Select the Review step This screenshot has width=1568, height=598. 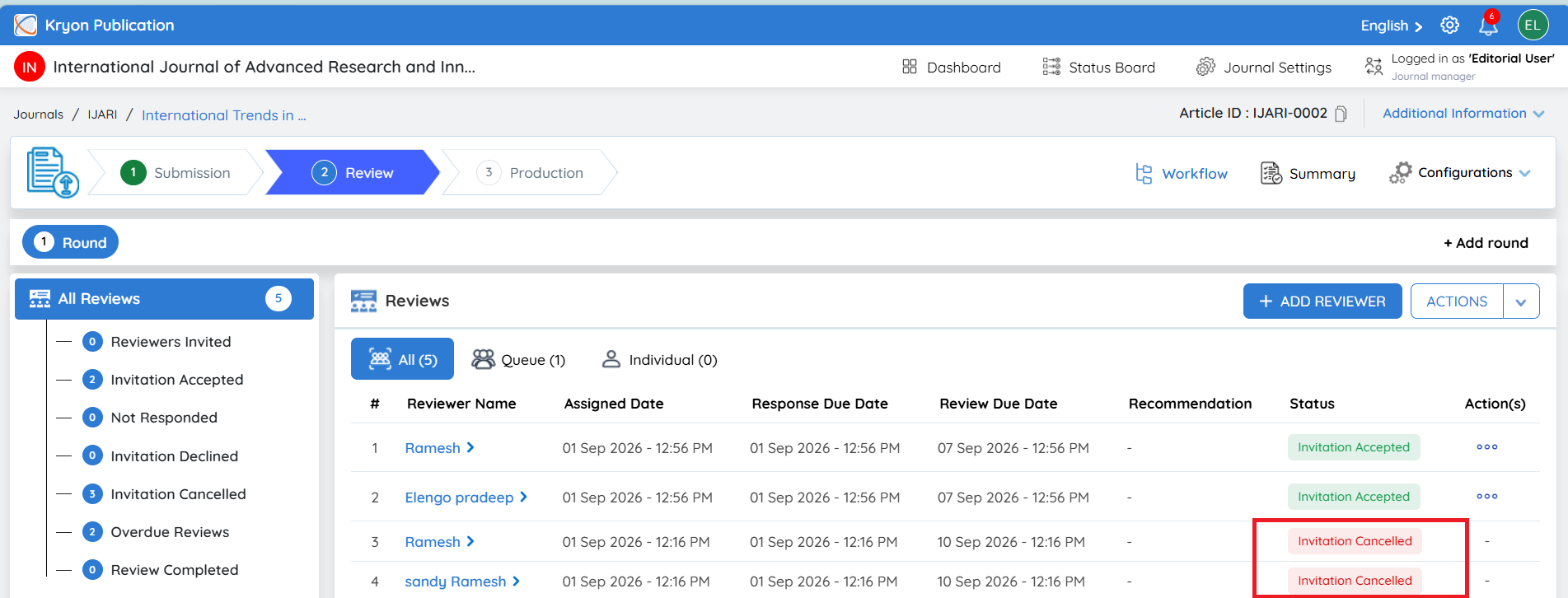[x=353, y=173]
